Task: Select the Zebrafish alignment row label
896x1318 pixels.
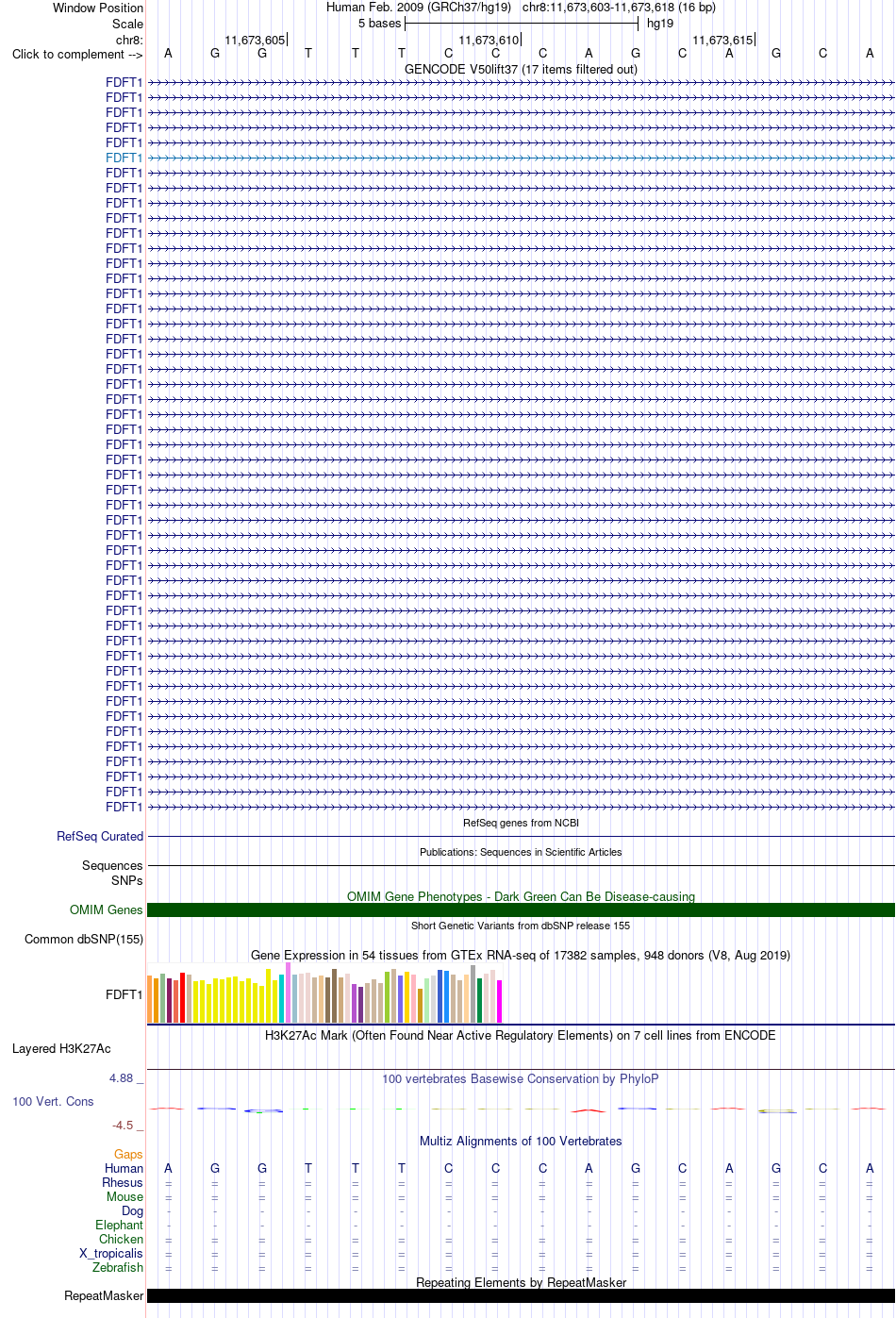Action: pos(118,1267)
